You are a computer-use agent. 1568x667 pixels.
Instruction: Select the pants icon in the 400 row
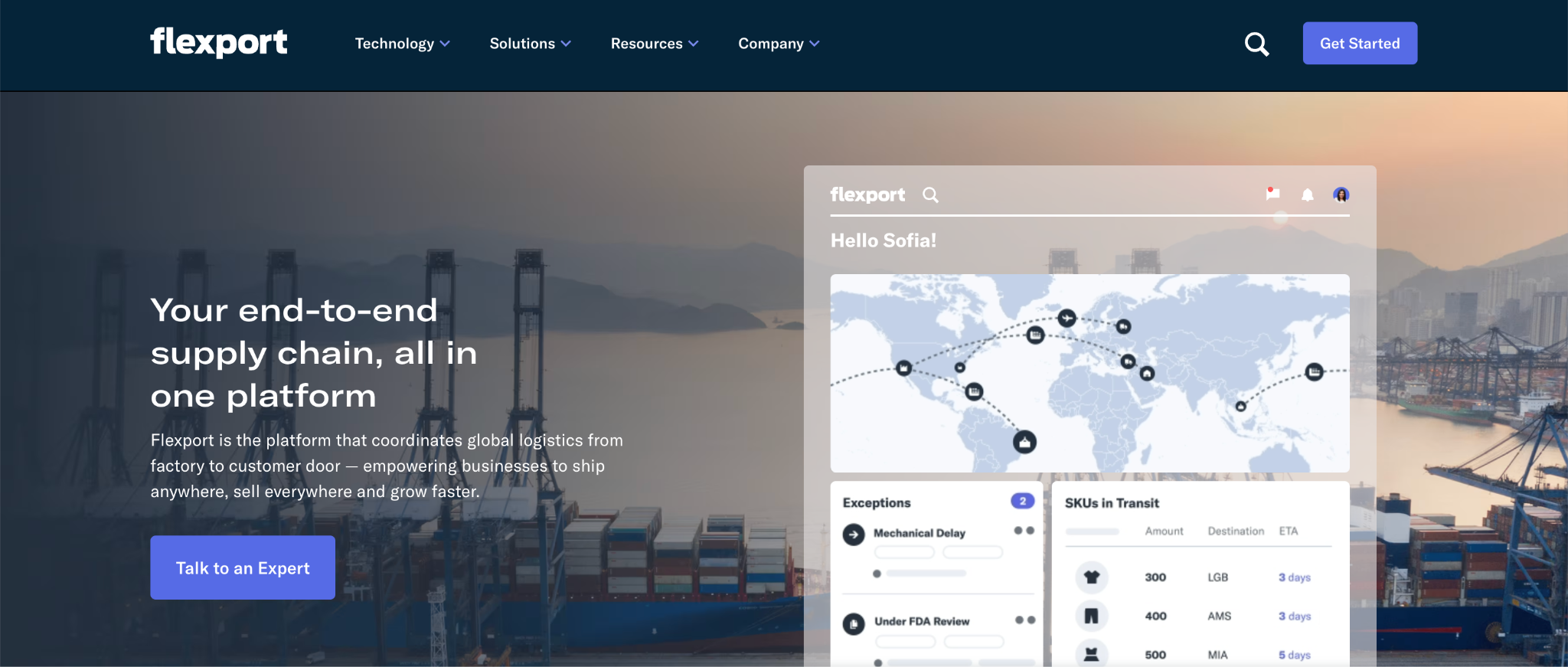[1092, 616]
